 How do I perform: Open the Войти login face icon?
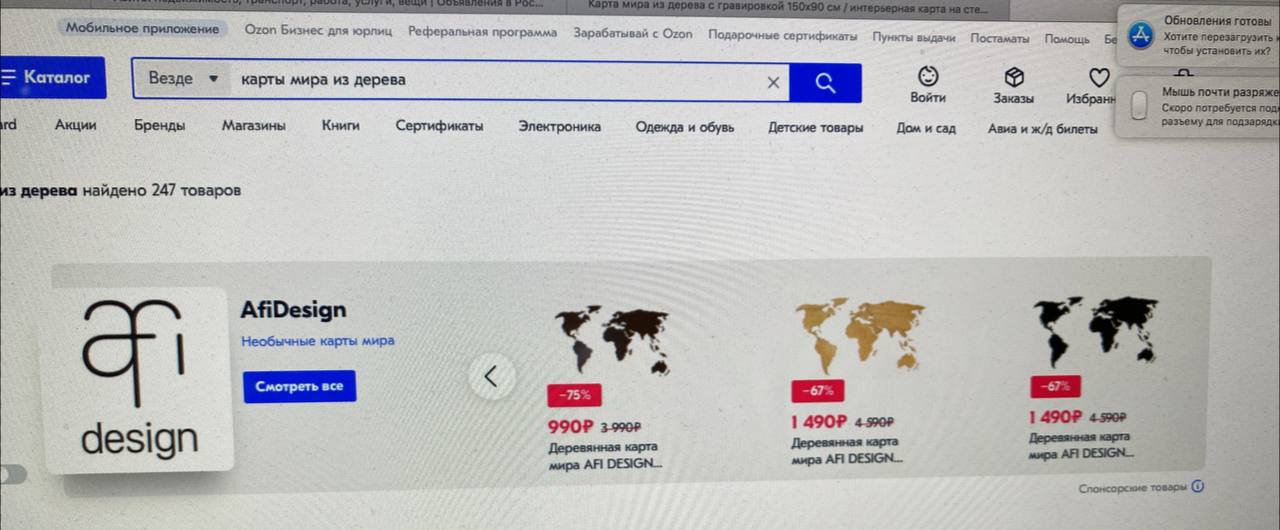[x=928, y=77]
